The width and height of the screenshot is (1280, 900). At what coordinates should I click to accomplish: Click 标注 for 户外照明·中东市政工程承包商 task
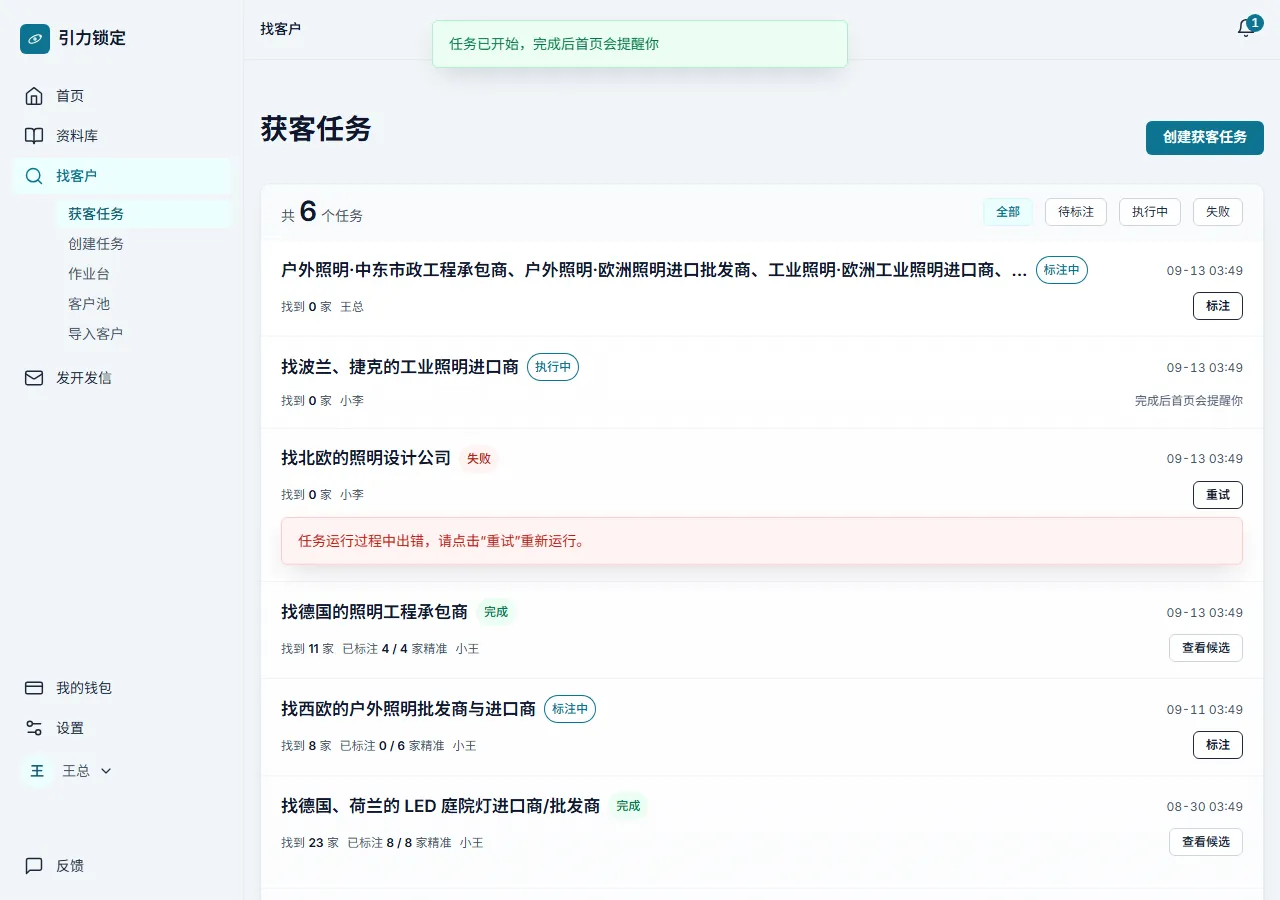[1218, 306]
